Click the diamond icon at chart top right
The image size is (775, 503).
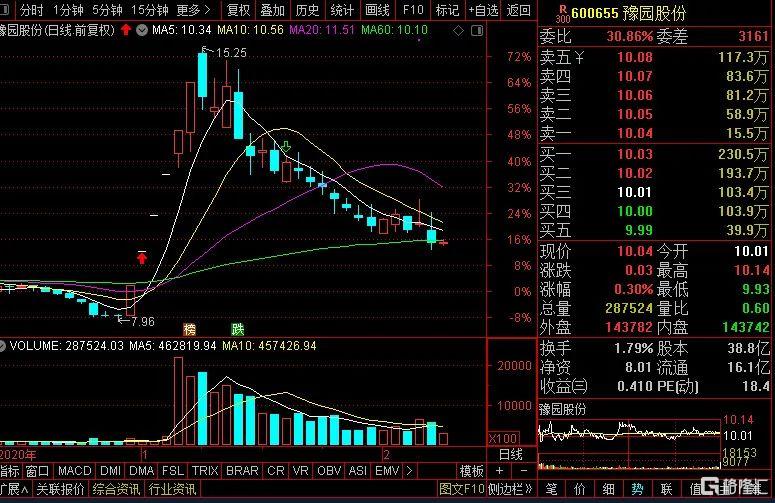(x=459, y=31)
